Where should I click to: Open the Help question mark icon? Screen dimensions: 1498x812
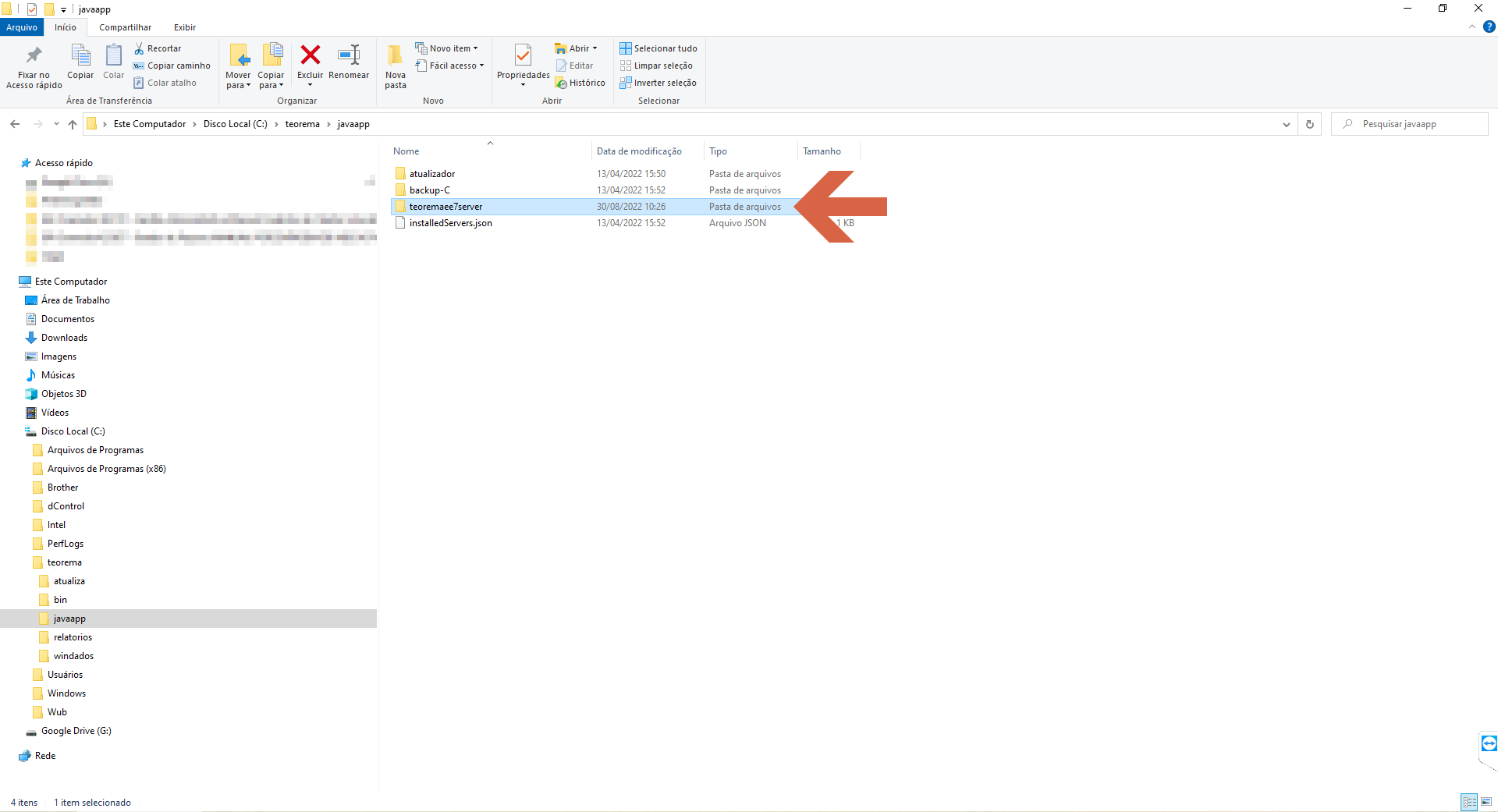tap(1489, 27)
